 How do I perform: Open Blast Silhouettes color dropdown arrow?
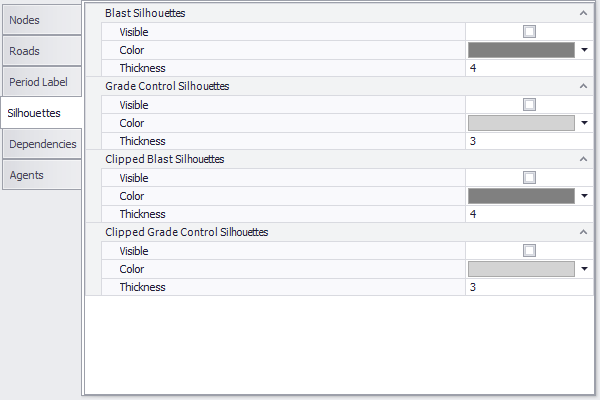tap(584, 49)
